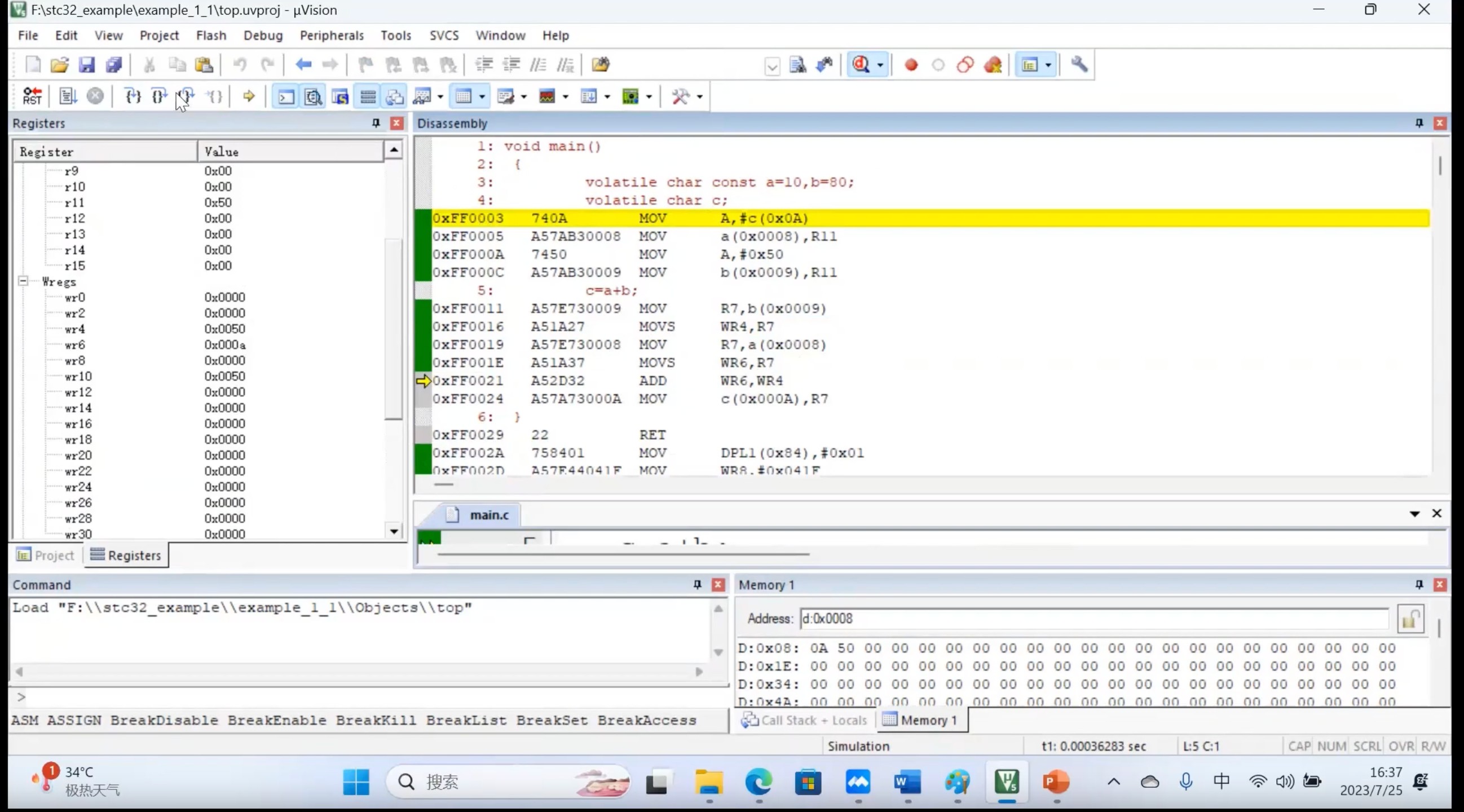Image resolution: width=1464 pixels, height=812 pixels.
Task: Kill all breakpoints icon
Action: pos(993,65)
